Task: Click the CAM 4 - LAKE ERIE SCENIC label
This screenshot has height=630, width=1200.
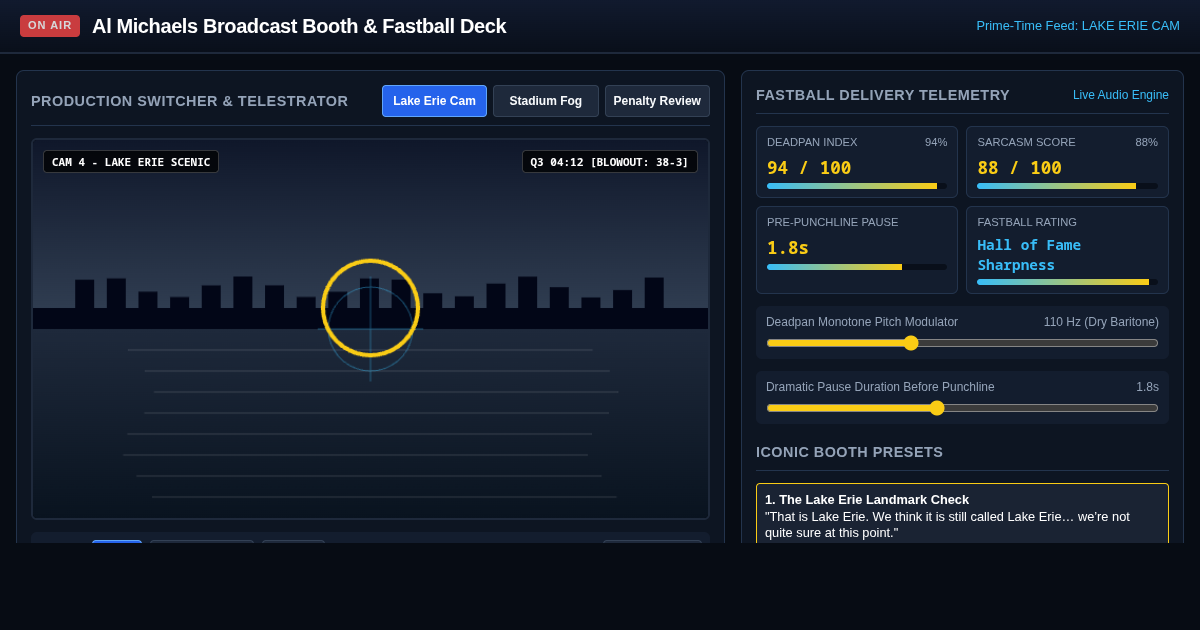Action: (131, 162)
